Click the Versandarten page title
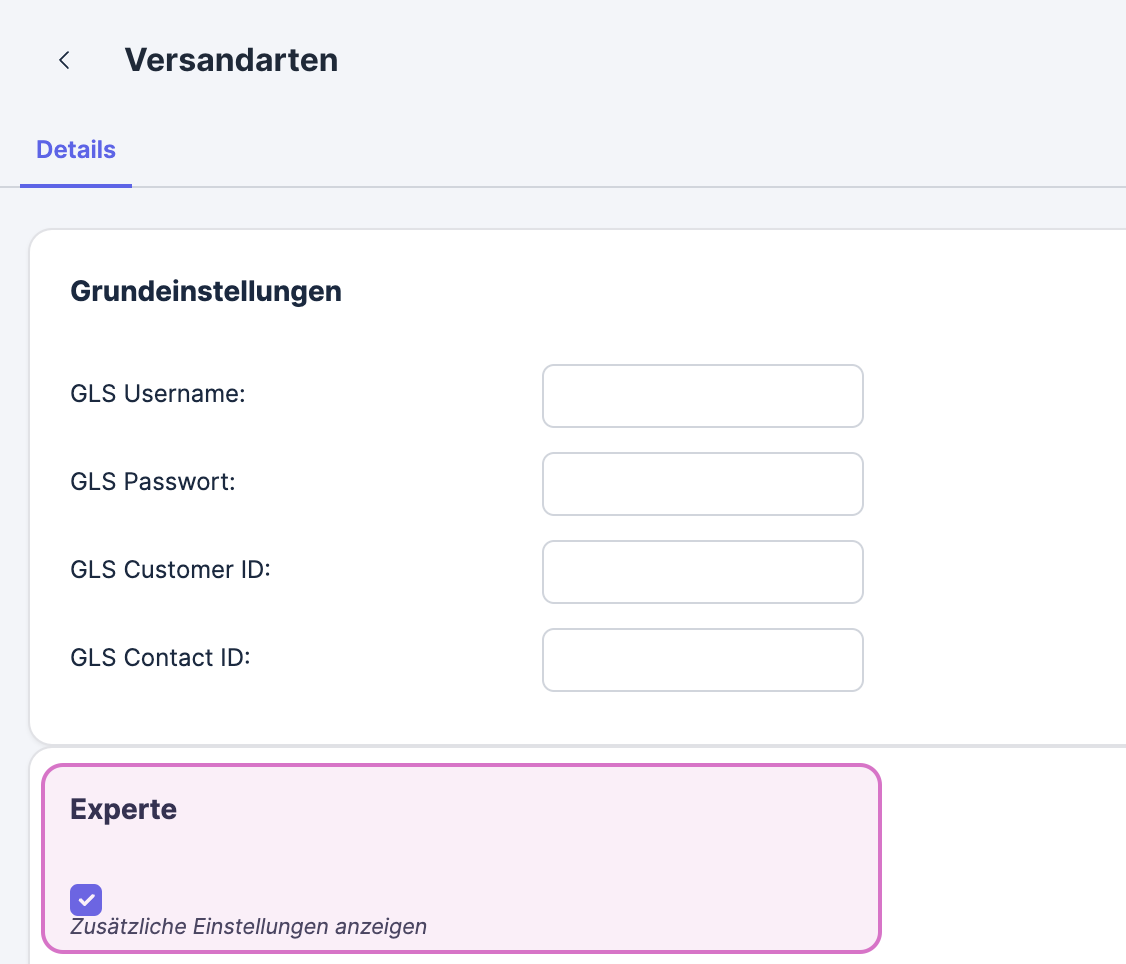Screen dimensions: 1126x964 pyautogui.click(x=231, y=60)
